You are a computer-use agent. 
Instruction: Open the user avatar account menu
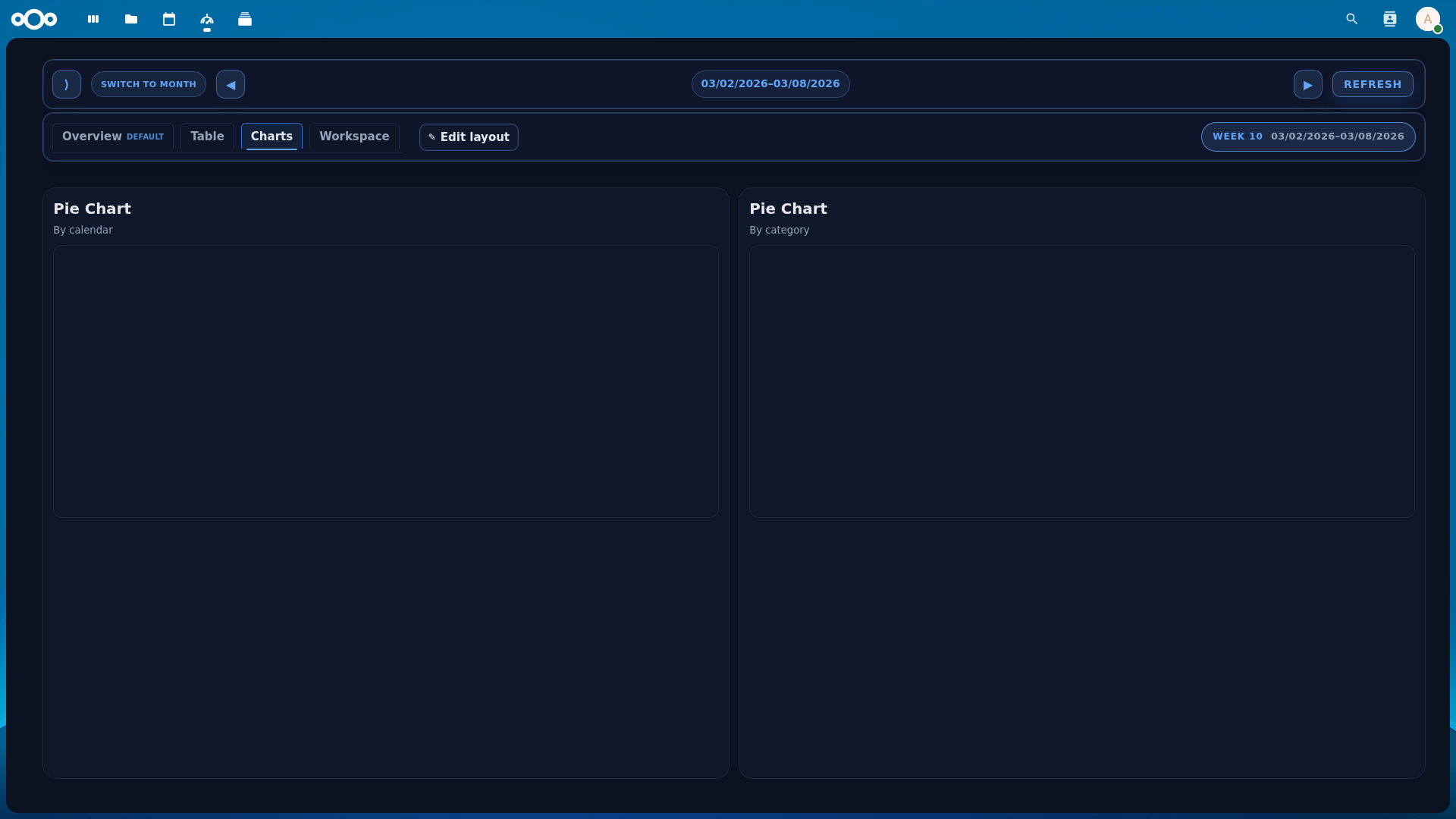click(x=1429, y=19)
